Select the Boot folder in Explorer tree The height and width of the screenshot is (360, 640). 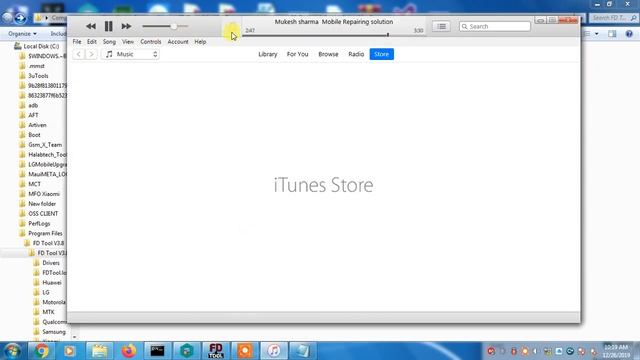tap(34, 135)
